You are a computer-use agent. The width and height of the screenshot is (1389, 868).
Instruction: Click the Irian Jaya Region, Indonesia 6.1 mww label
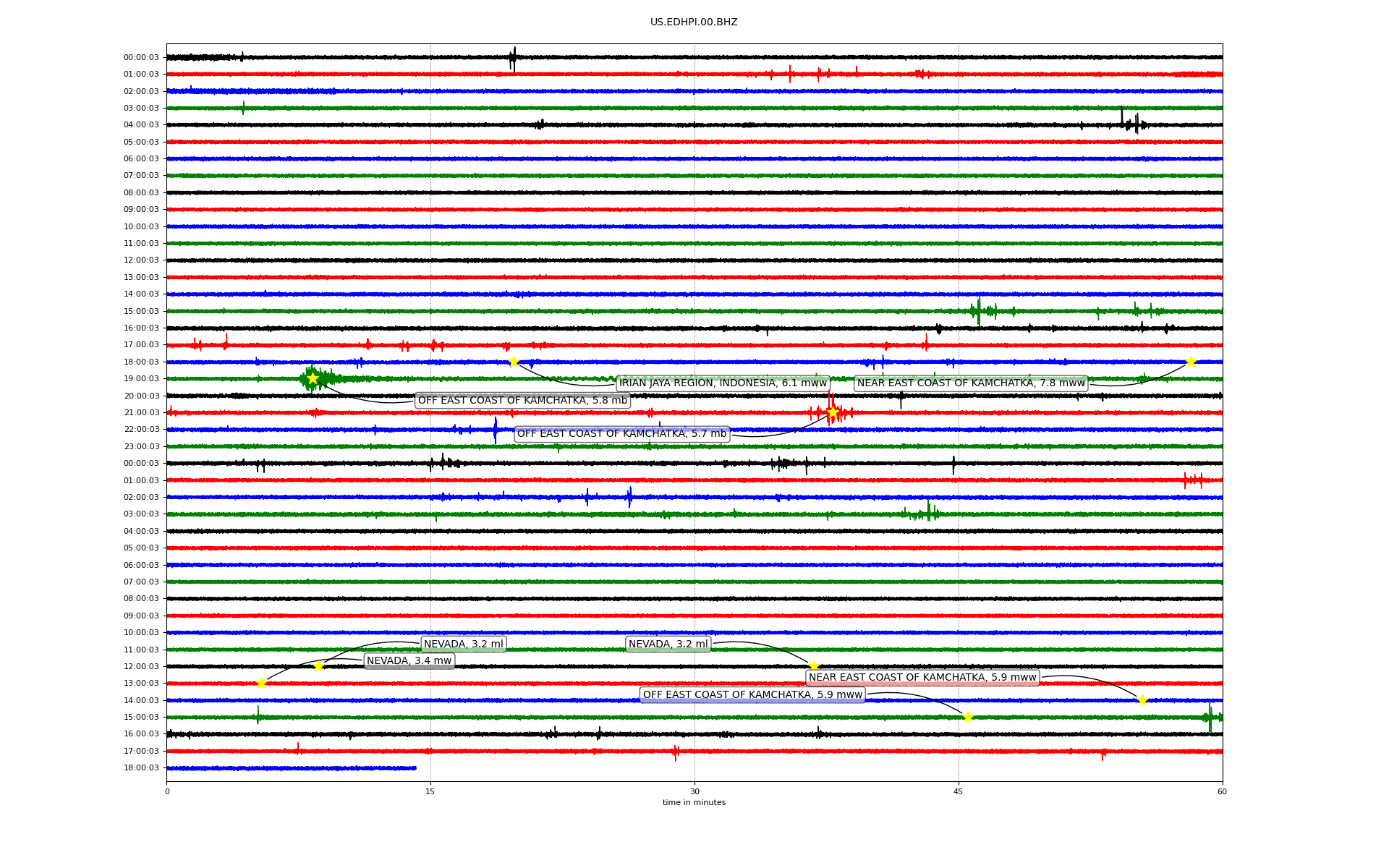722,383
